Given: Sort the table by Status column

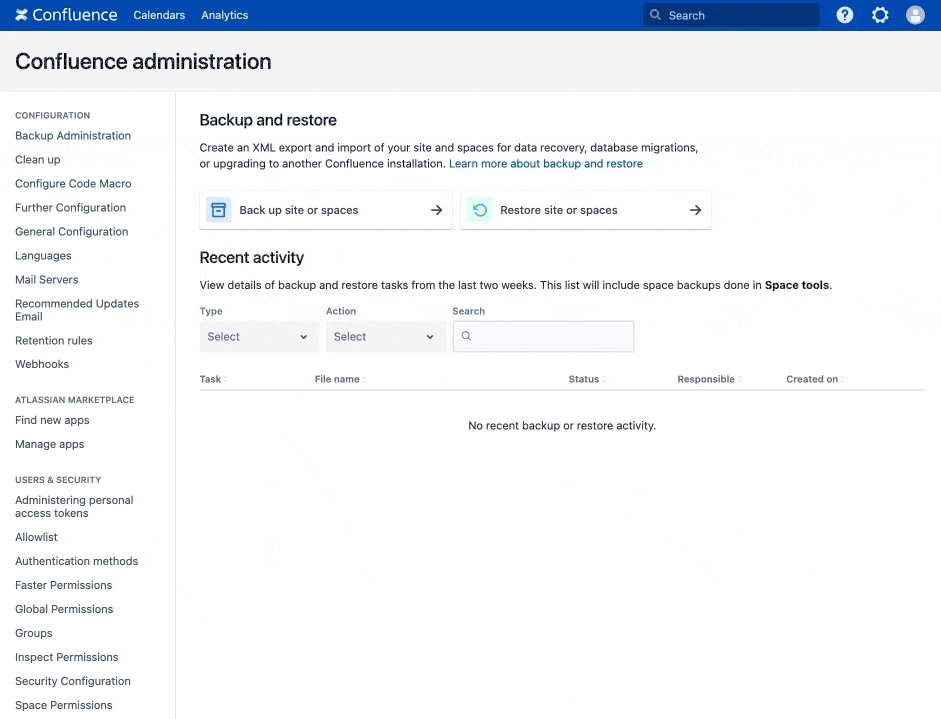Looking at the screenshot, I should tap(587, 379).
